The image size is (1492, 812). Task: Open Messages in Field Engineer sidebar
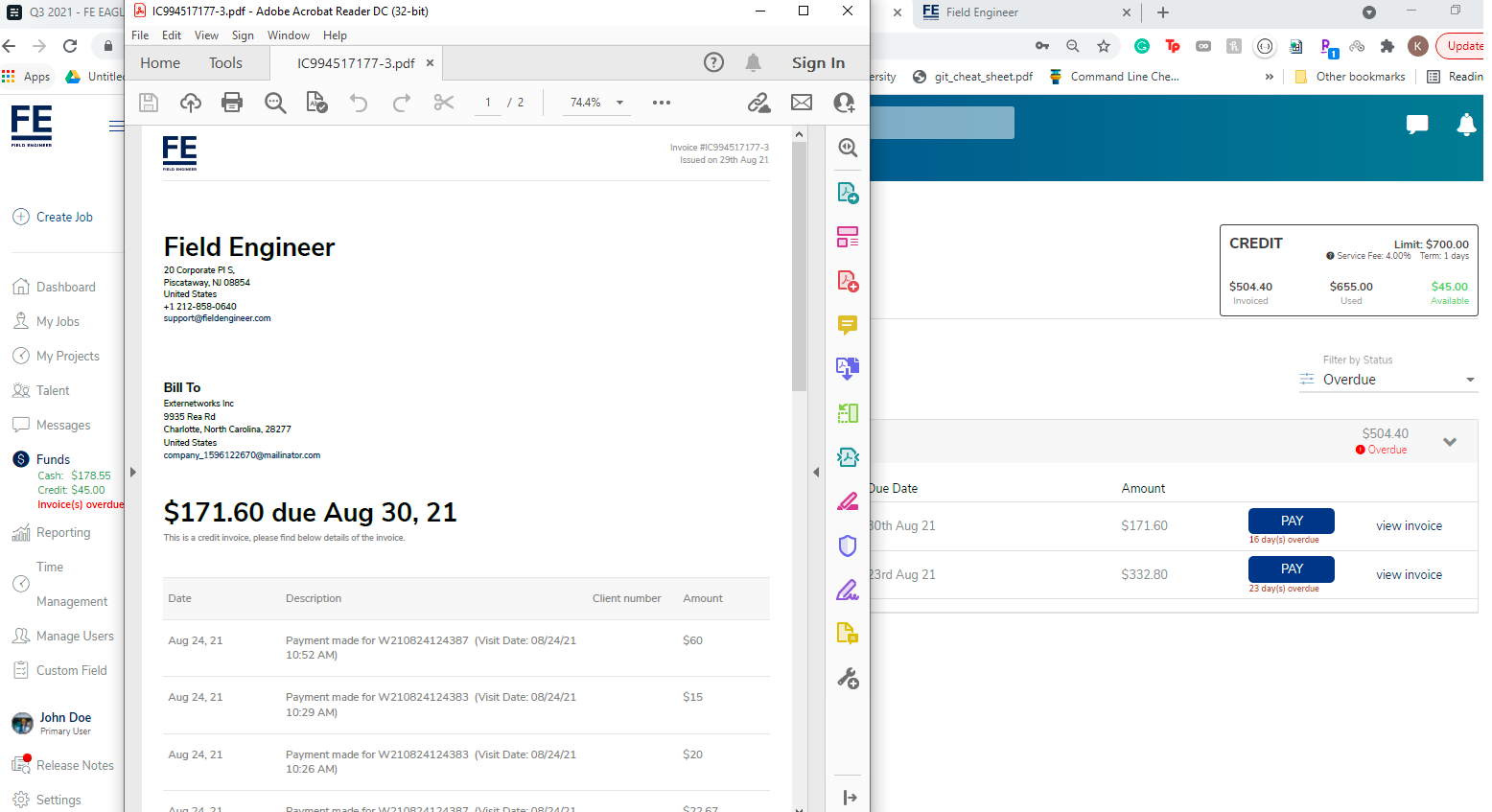[x=52, y=425]
